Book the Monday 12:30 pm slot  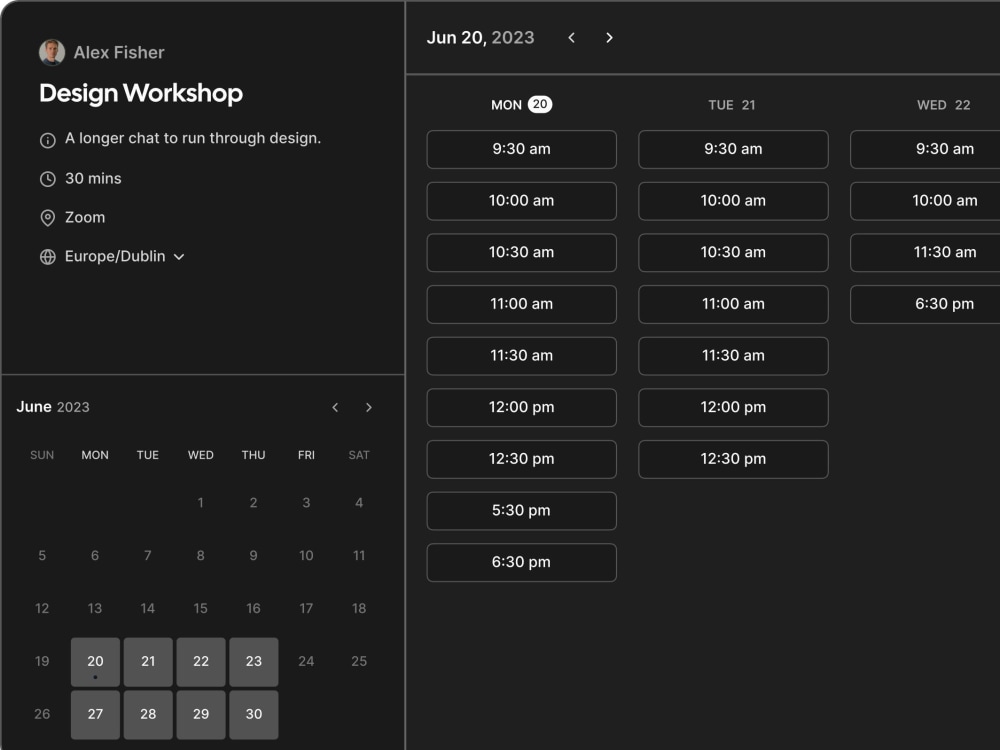coord(522,459)
